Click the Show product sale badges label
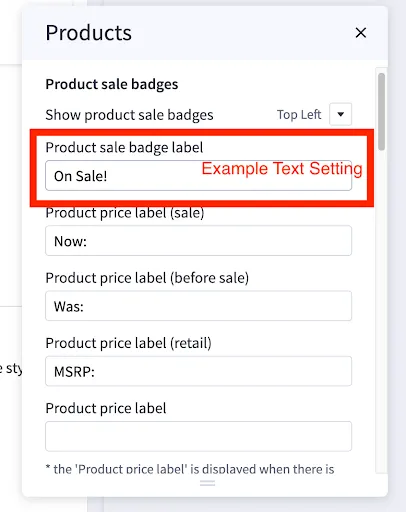406x512 pixels. (x=129, y=115)
